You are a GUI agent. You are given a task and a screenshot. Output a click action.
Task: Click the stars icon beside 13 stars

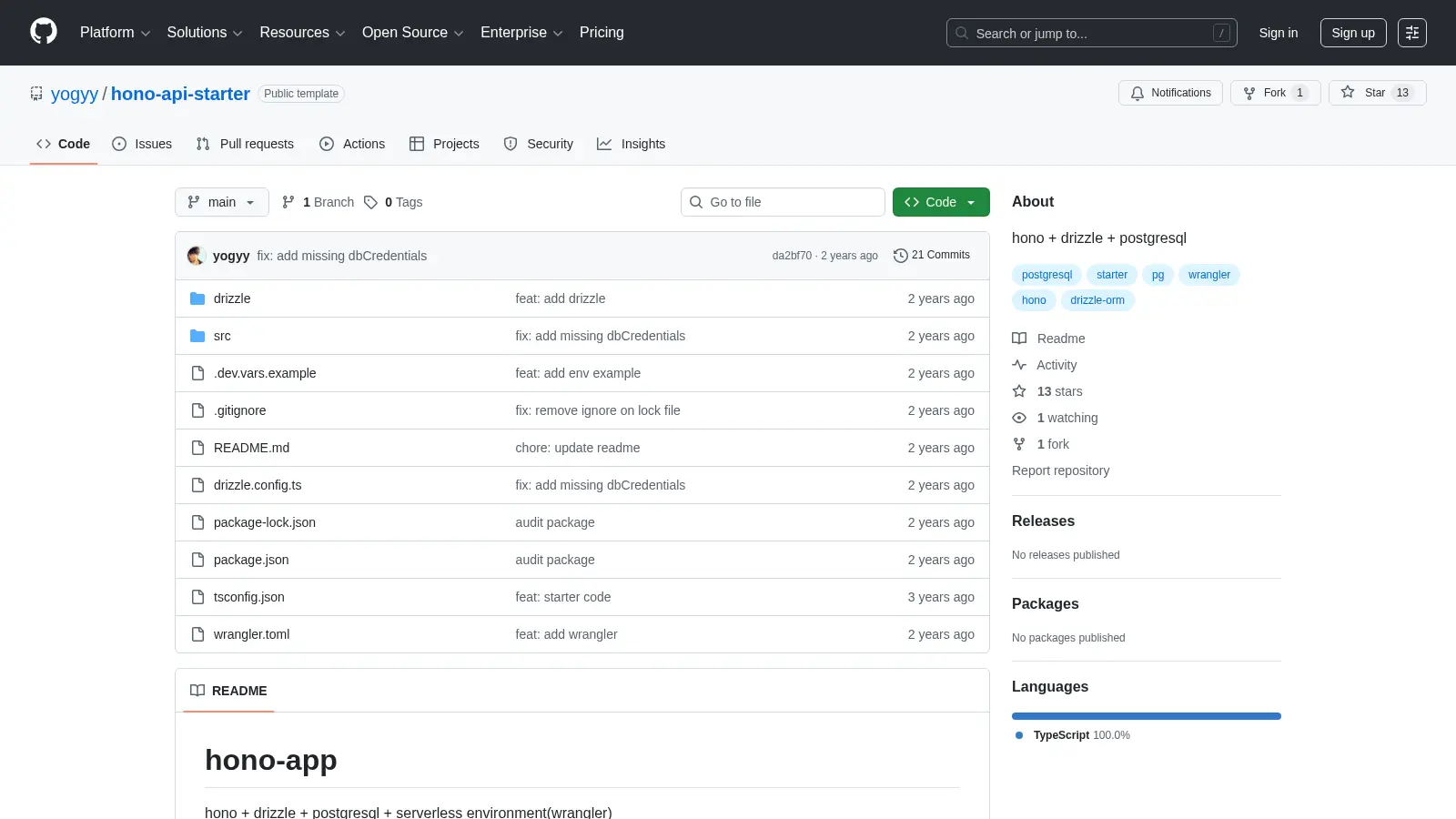point(1019,391)
